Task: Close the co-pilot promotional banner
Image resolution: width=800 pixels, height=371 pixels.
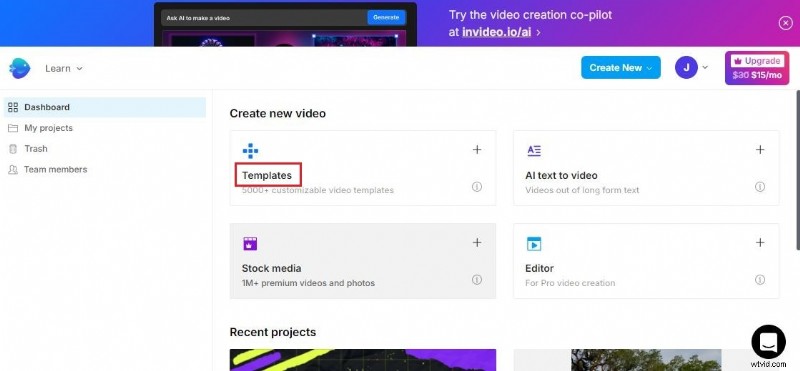Action: pos(785,23)
